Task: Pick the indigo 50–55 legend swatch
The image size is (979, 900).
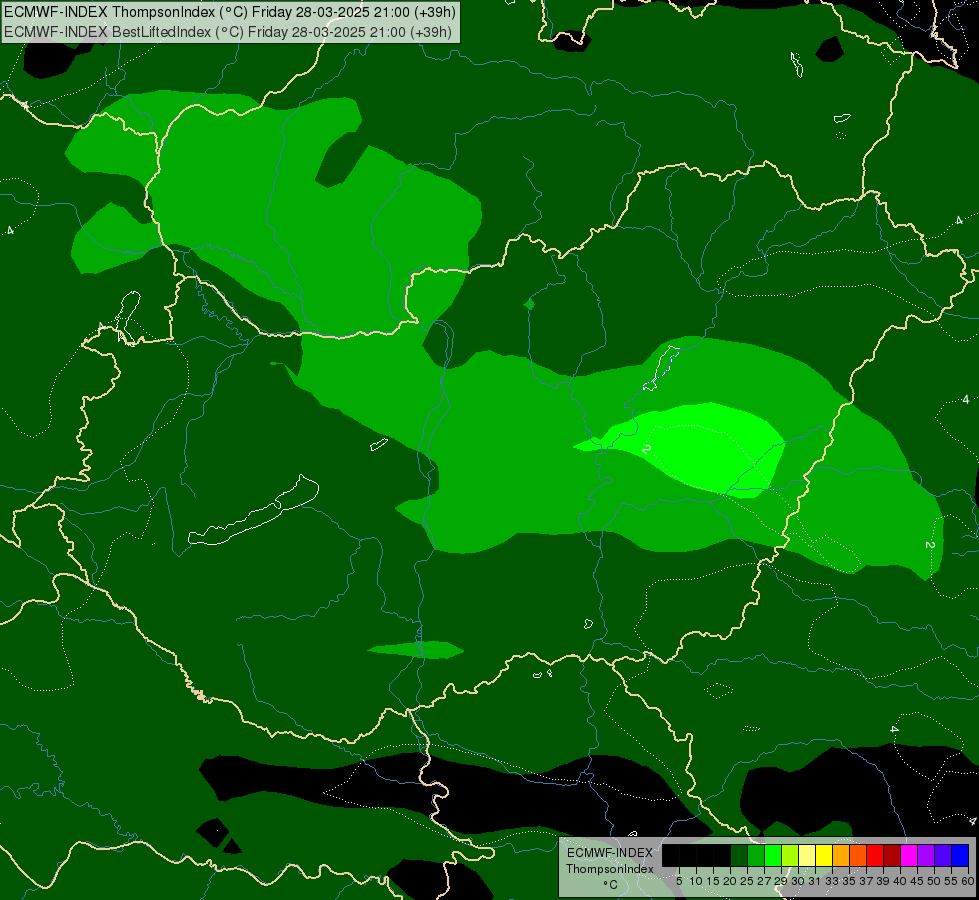Action: point(943,855)
